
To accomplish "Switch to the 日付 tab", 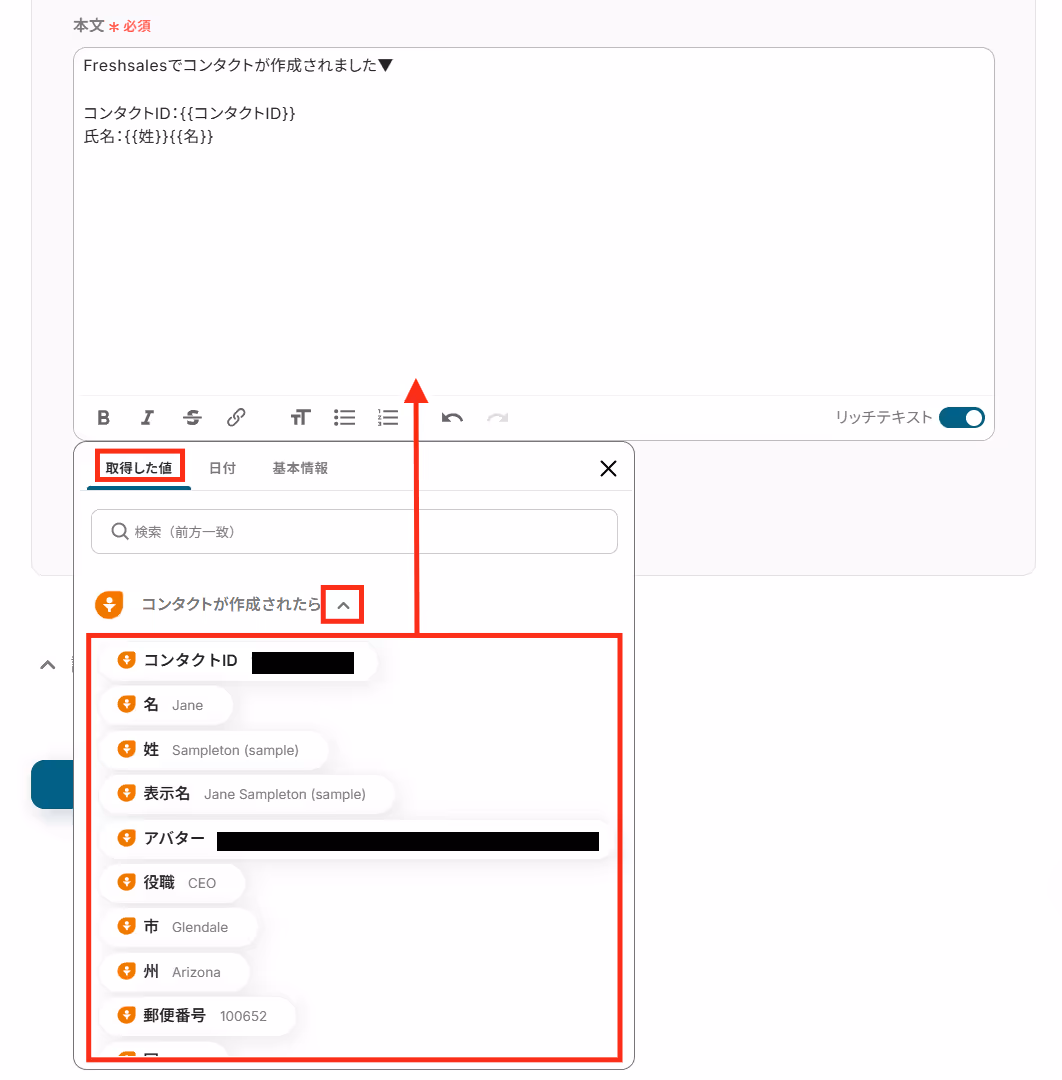I will 222,468.
